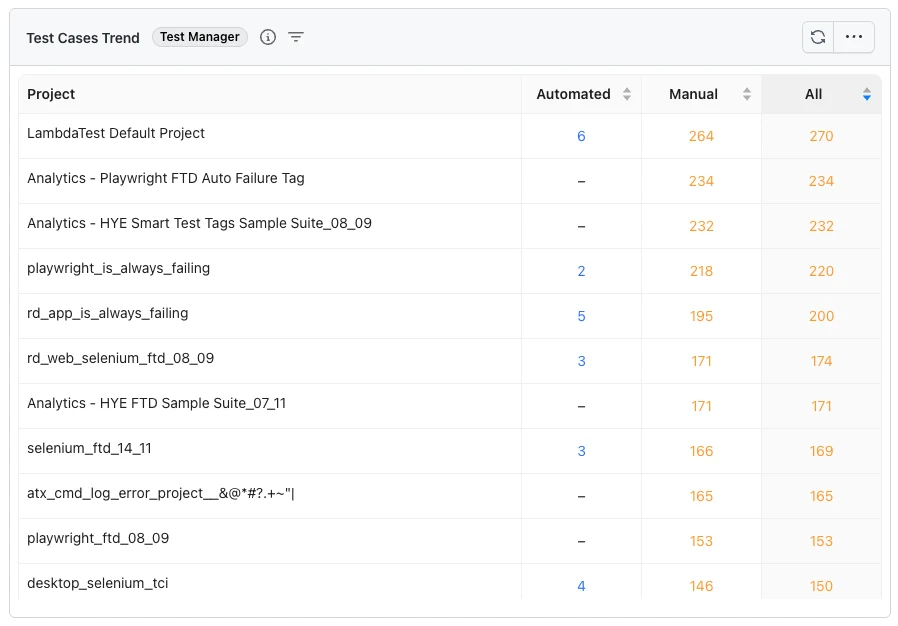Open automated count 2 for playwright_is_always_failing
The image size is (898, 626).
(581, 271)
